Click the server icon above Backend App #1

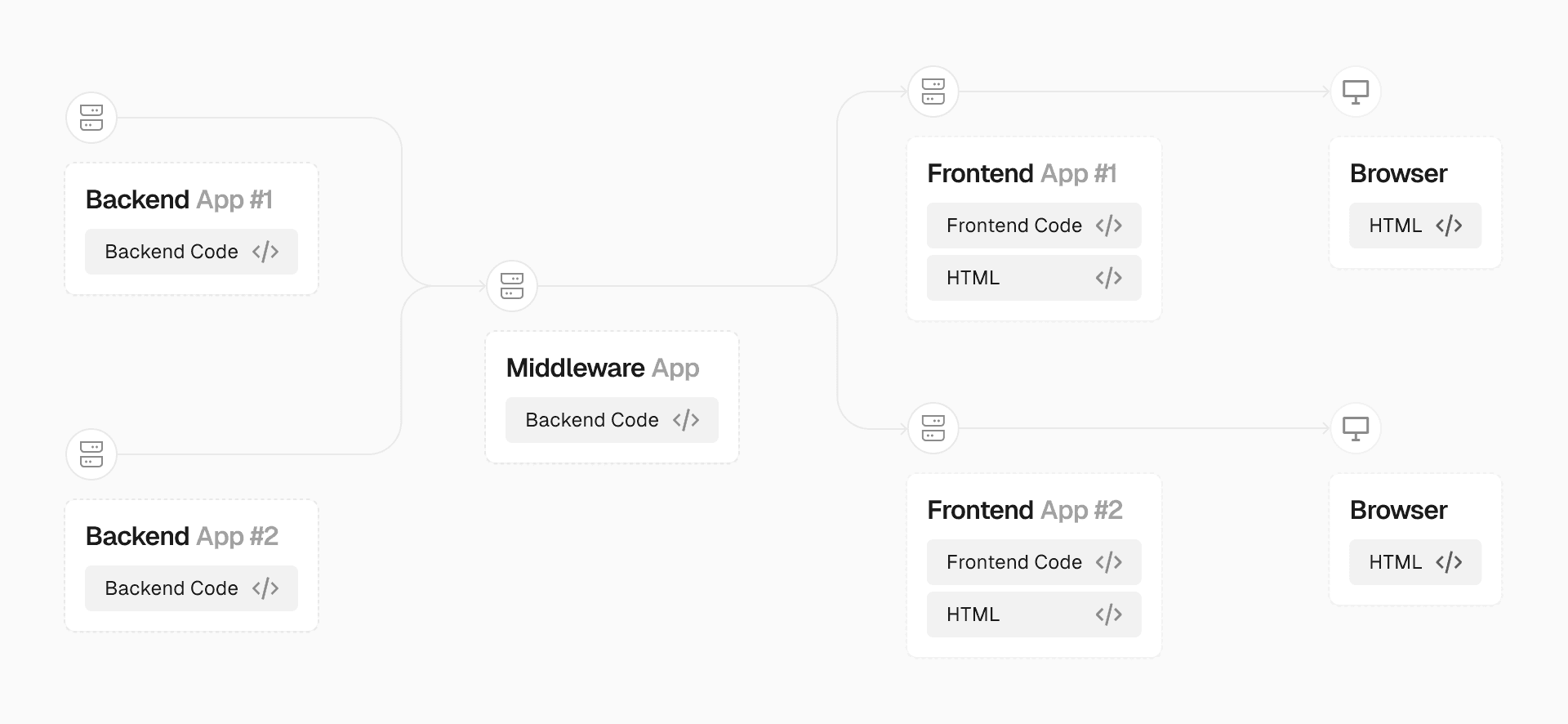[x=91, y=118]
